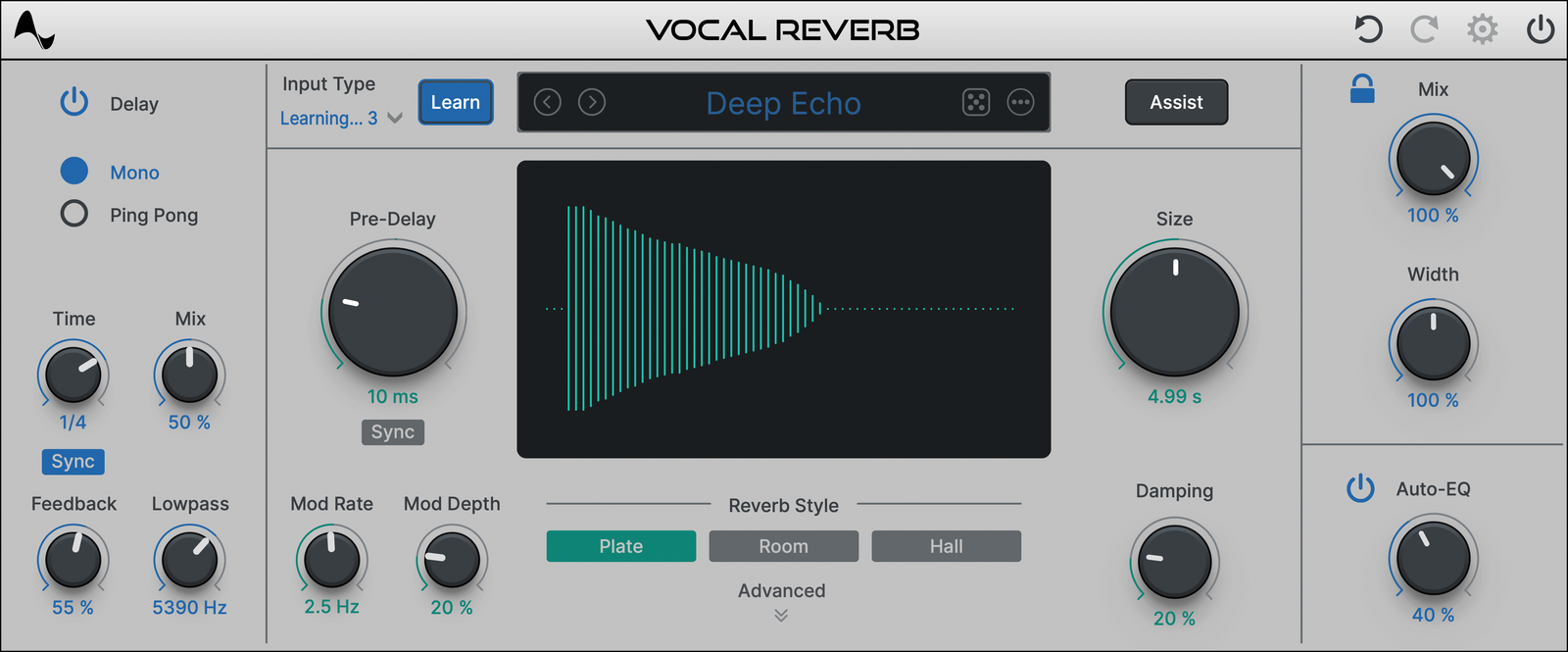Open the Input Type dropdown
Image resolution: width=1568 pixels, height=652 pixels.
point(341,119)
